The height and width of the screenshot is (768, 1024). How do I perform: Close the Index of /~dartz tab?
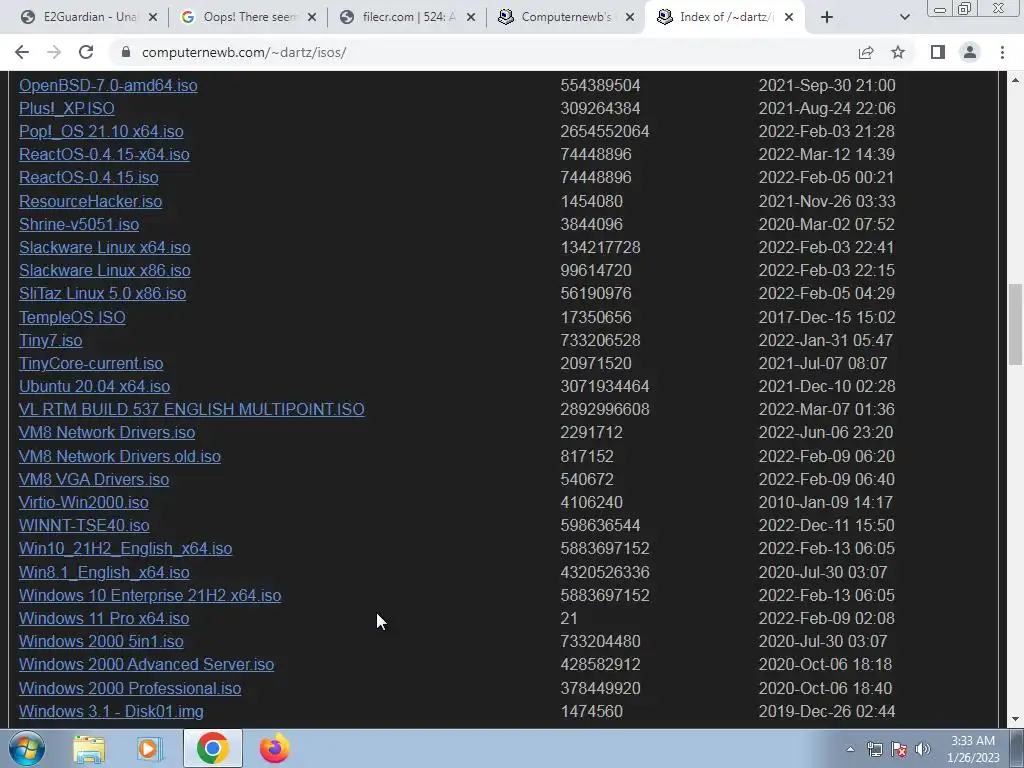click(789, 18)
